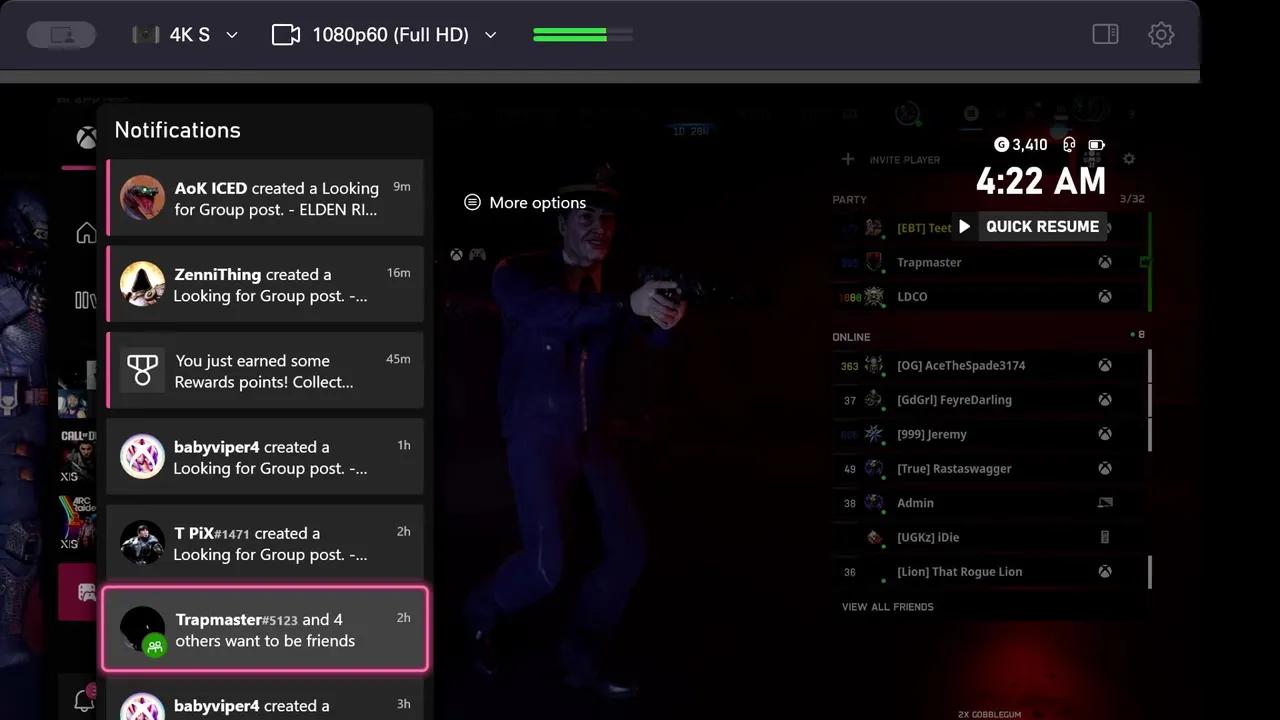Click the Xbox platform icon beside LDCO
The width and height of the screenshot is (1280, 720).
click(x=1105, y=297)
